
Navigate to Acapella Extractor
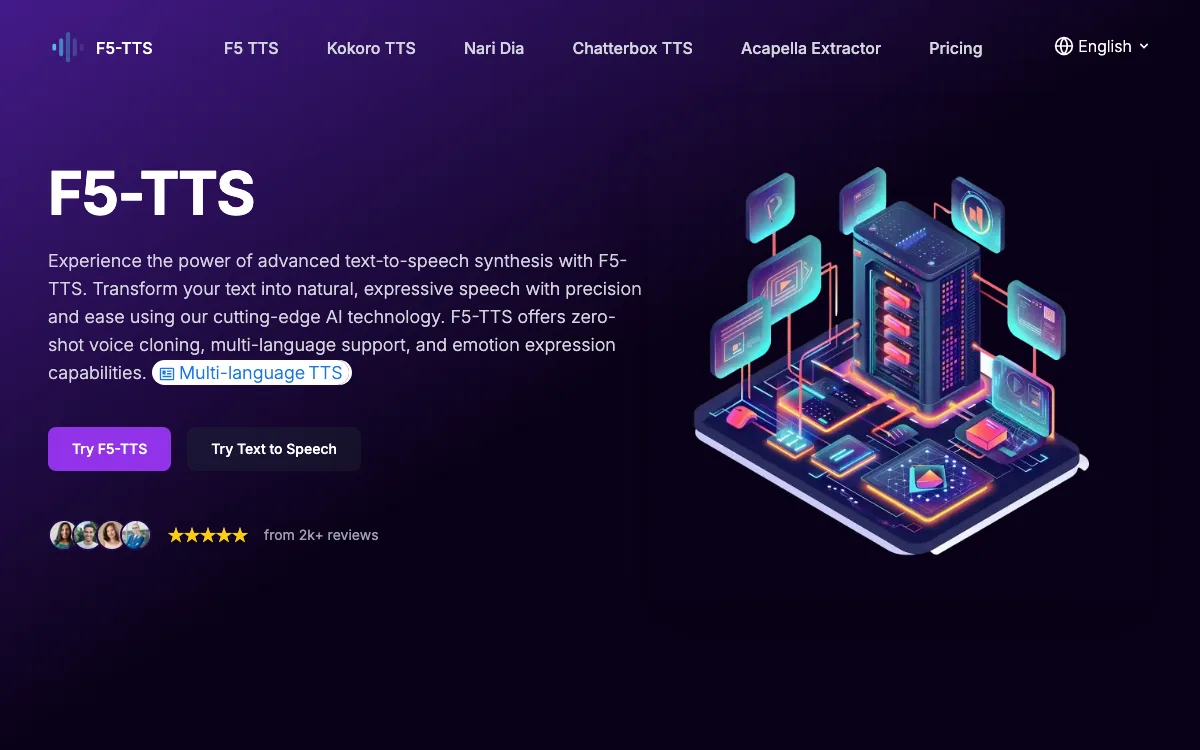point(811,48)
